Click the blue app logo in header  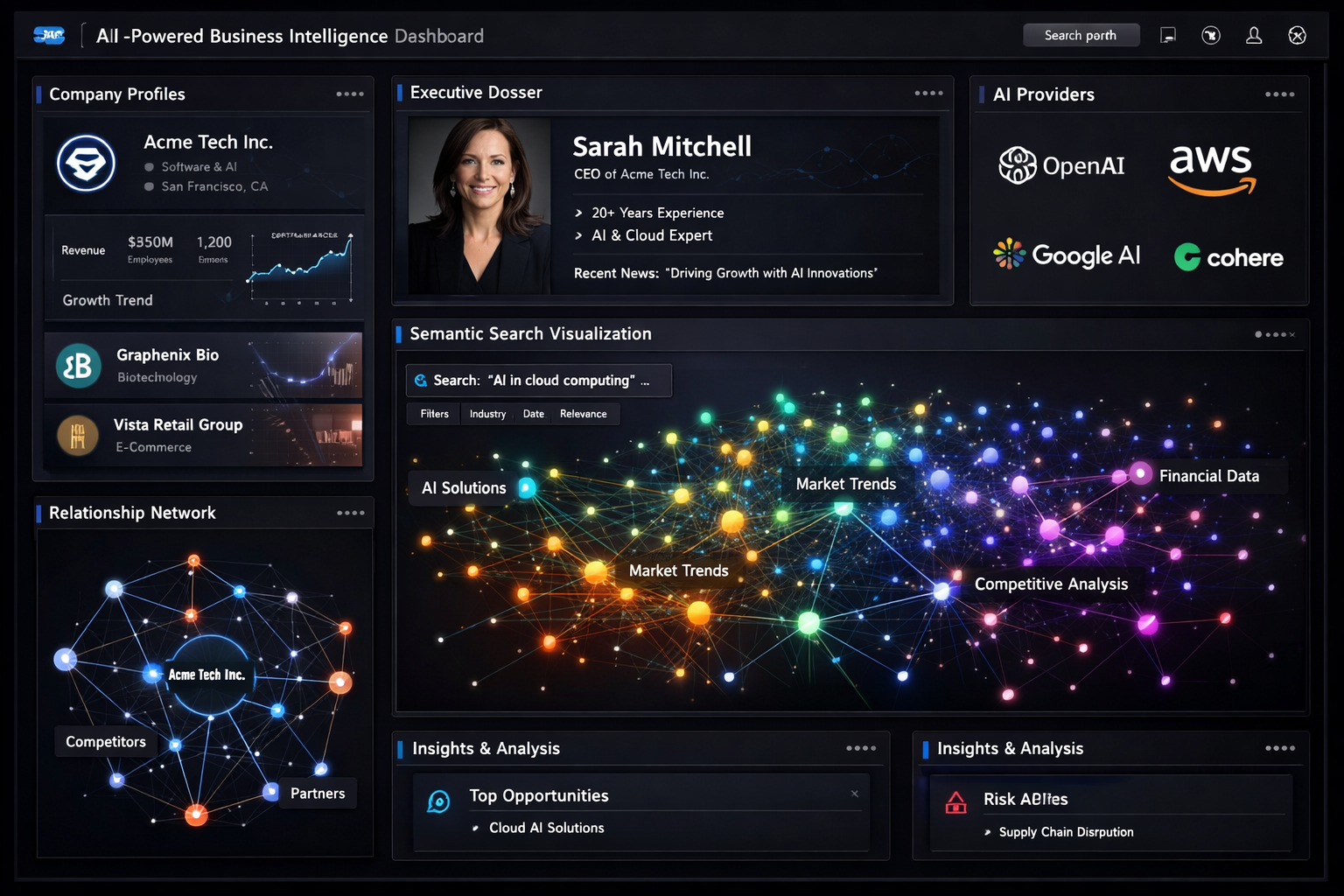click(x=49, y=35)
